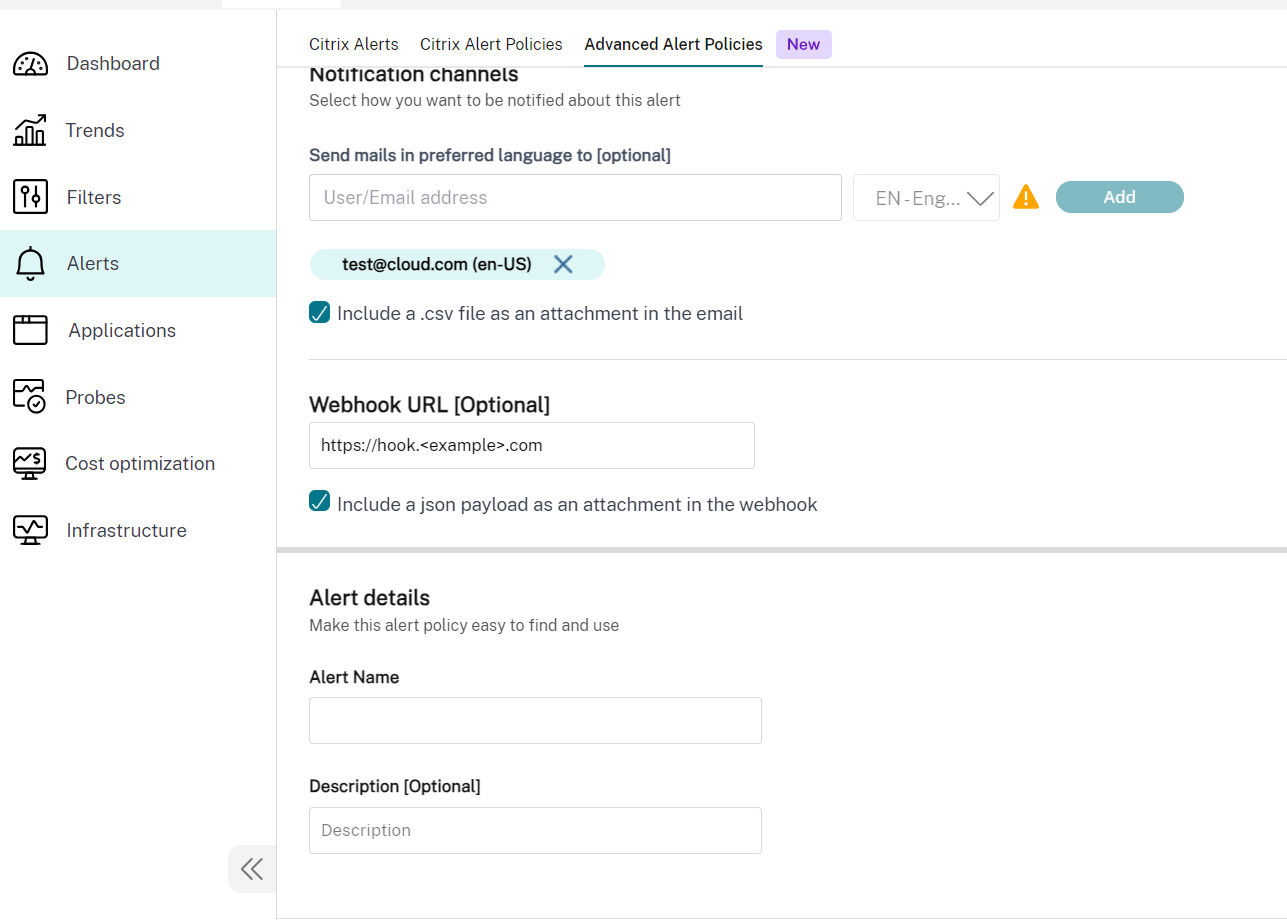Uncheck the include .csv file attachment option
This screenshot has height=920, width=1287.
[x=320, y=313]
